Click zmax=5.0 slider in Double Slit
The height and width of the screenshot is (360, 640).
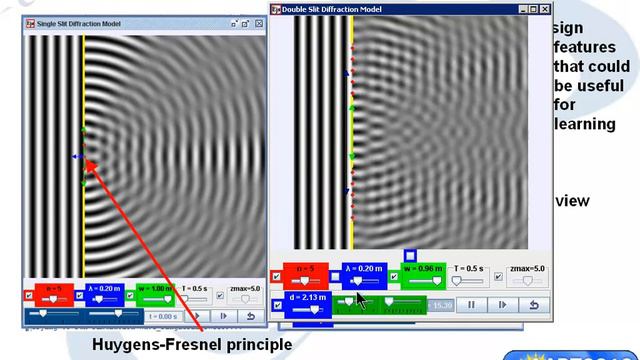[x=527, y=281]
